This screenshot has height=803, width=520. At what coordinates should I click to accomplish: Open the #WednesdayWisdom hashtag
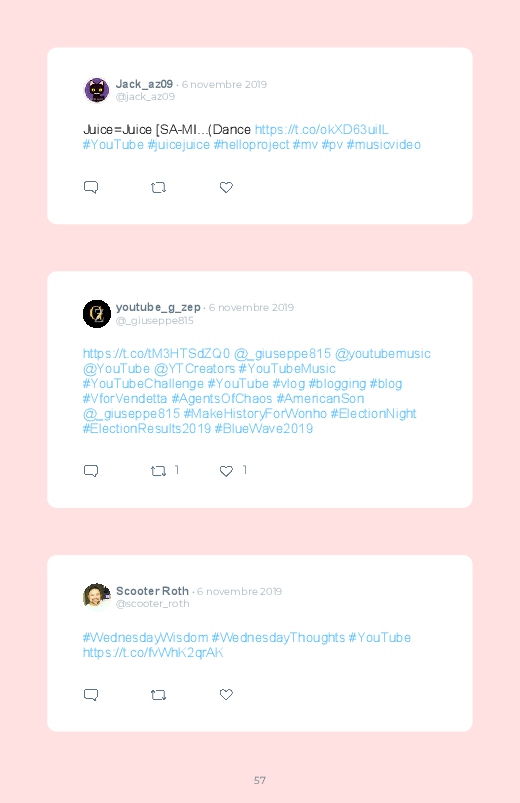tap(145, 638)
